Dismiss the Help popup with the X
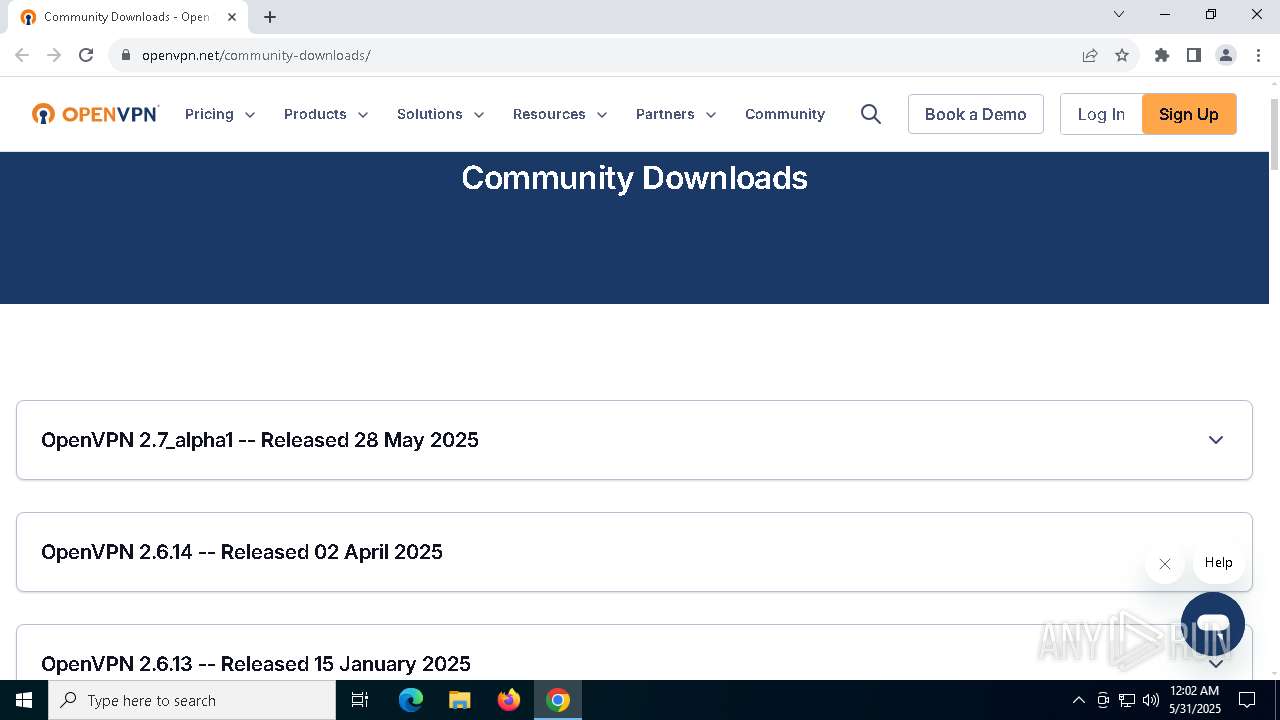Image resolution: width=1280 pixels, height=720 pixels. 1165,564
